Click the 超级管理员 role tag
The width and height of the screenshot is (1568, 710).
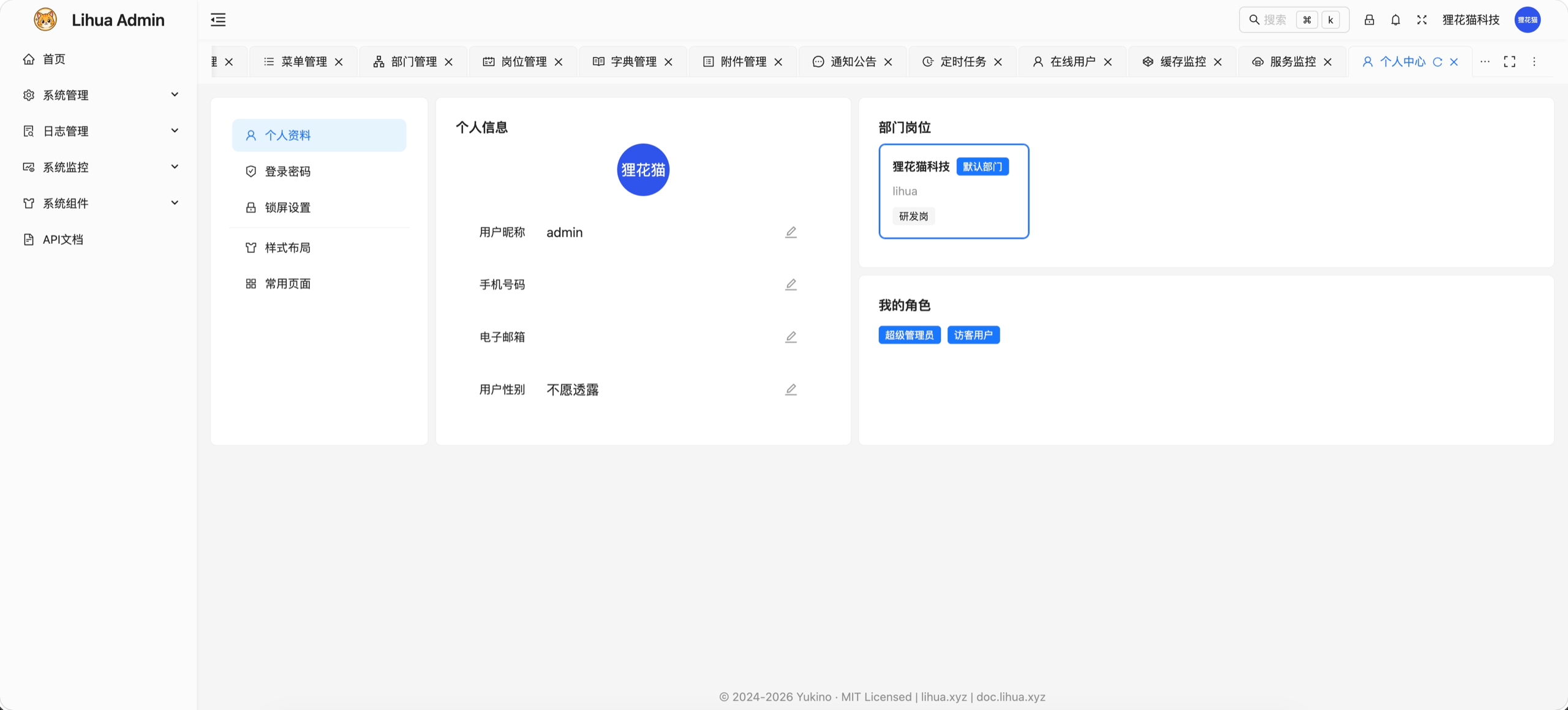click(x=909, y=335)
